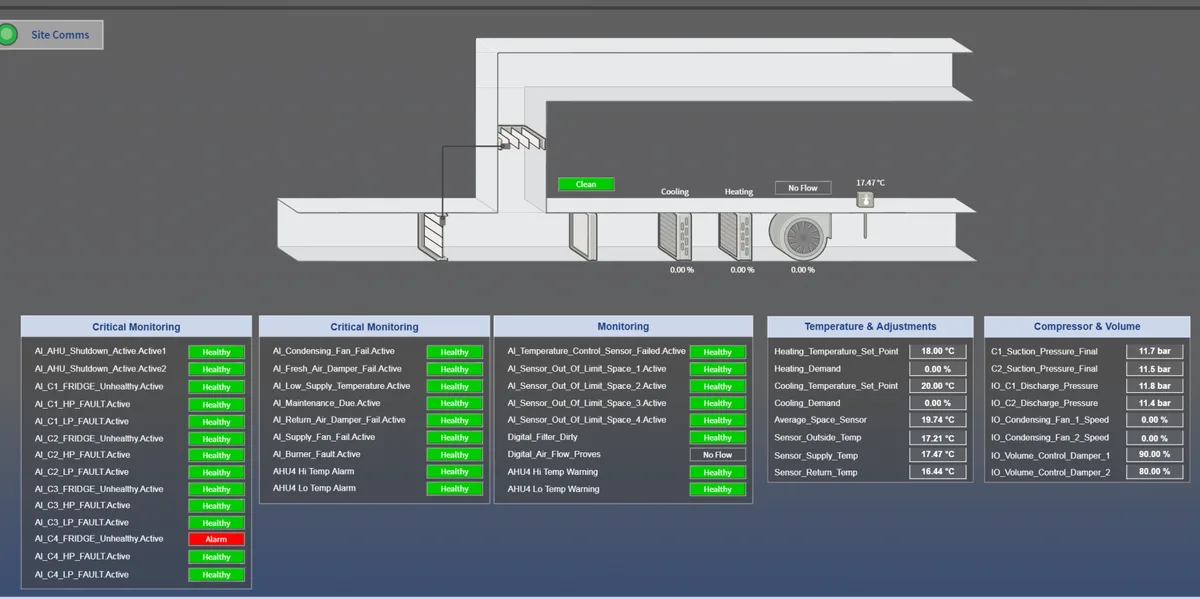Click Healthy status for AHU4 Hi Temp Alarm
1200x599 pixels.
point(455,472)
